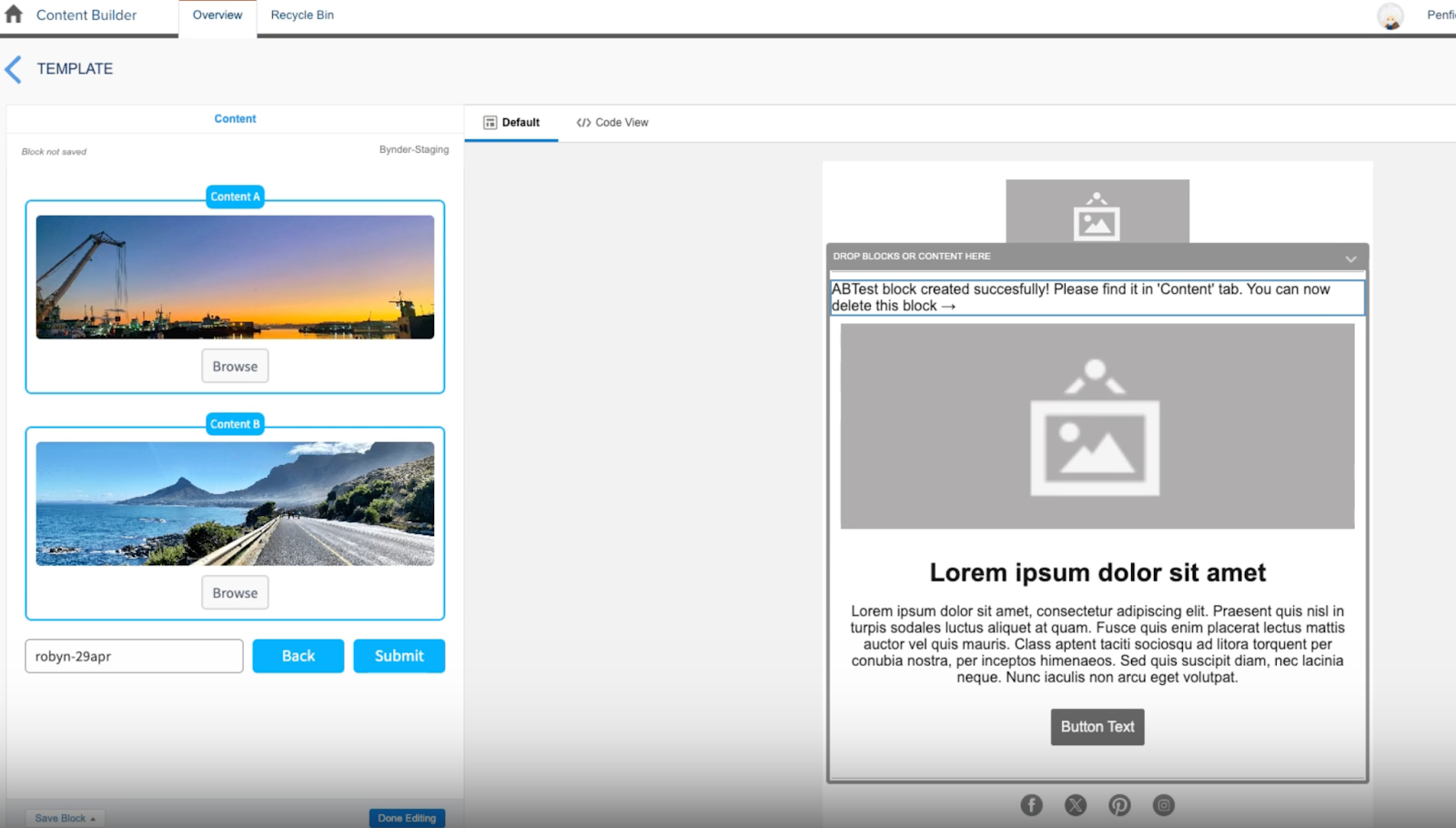
Task: Select the small header image placeholder
Action: [1097, 211]
